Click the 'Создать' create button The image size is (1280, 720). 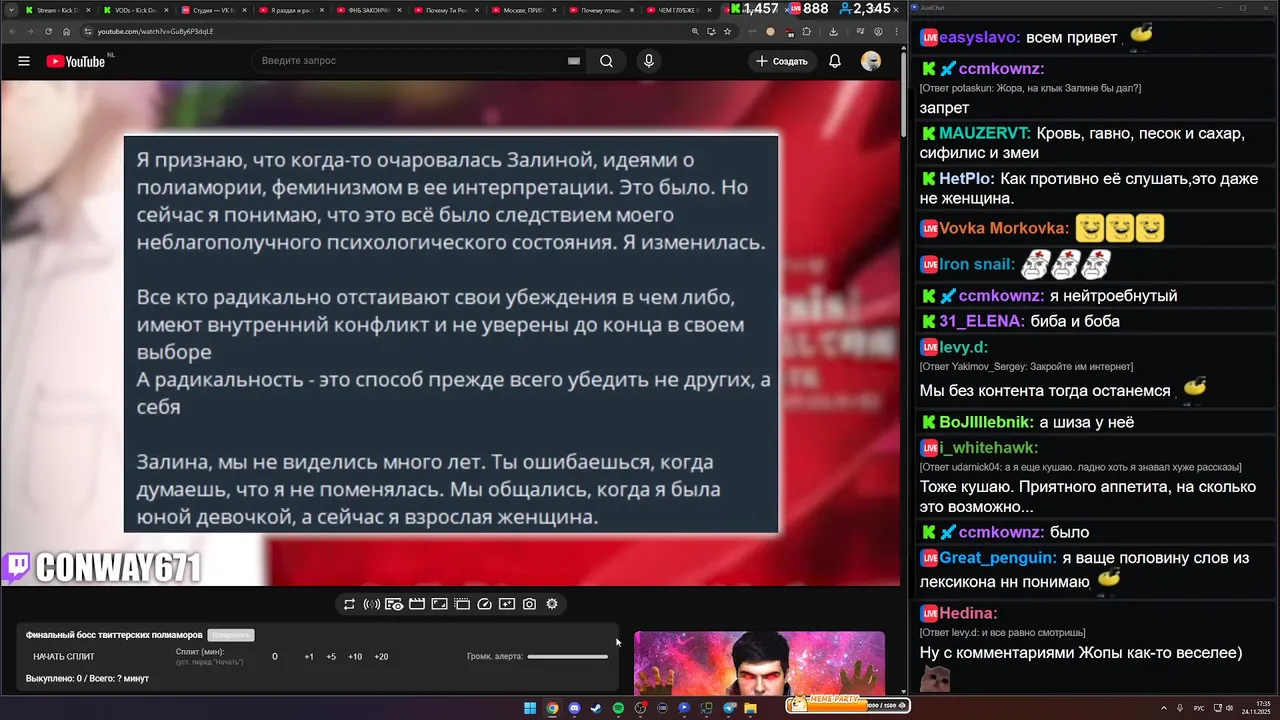782,61
